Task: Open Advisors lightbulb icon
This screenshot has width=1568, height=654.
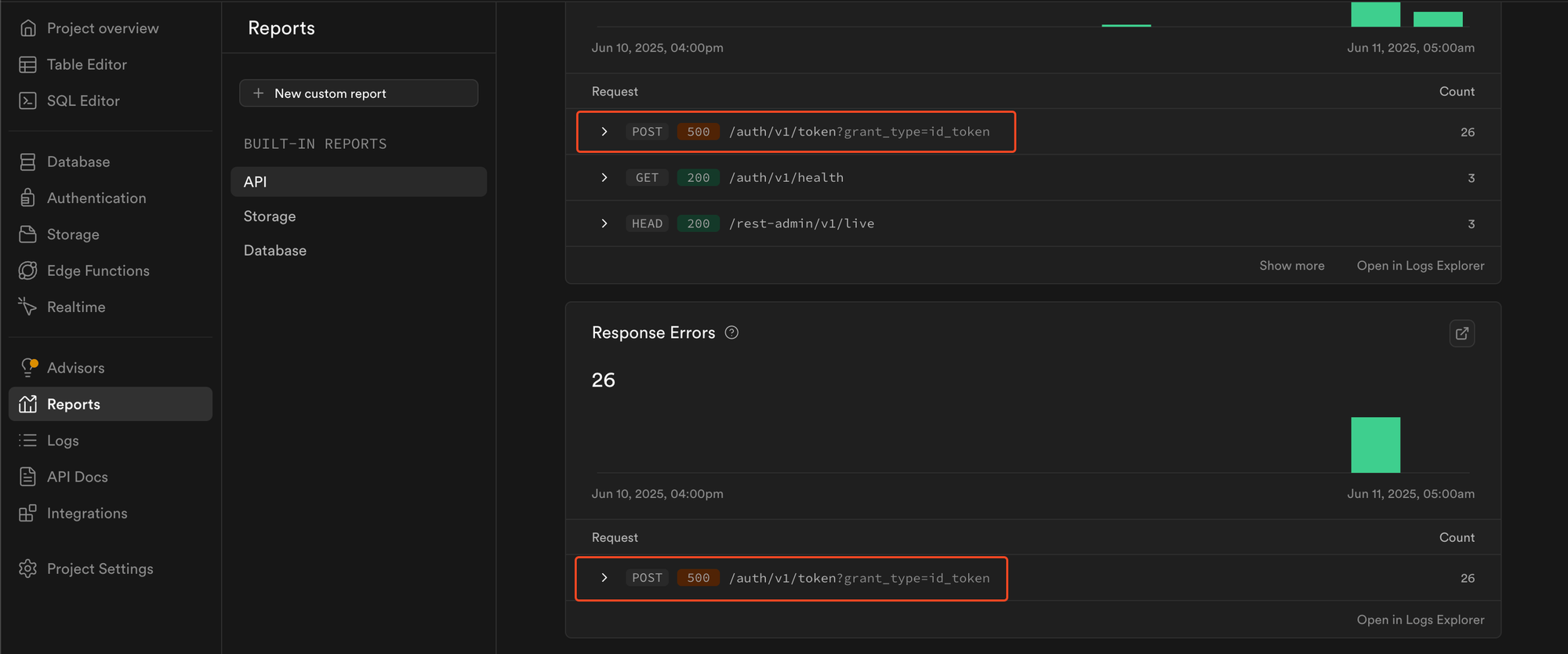Action: coord(29,368)
